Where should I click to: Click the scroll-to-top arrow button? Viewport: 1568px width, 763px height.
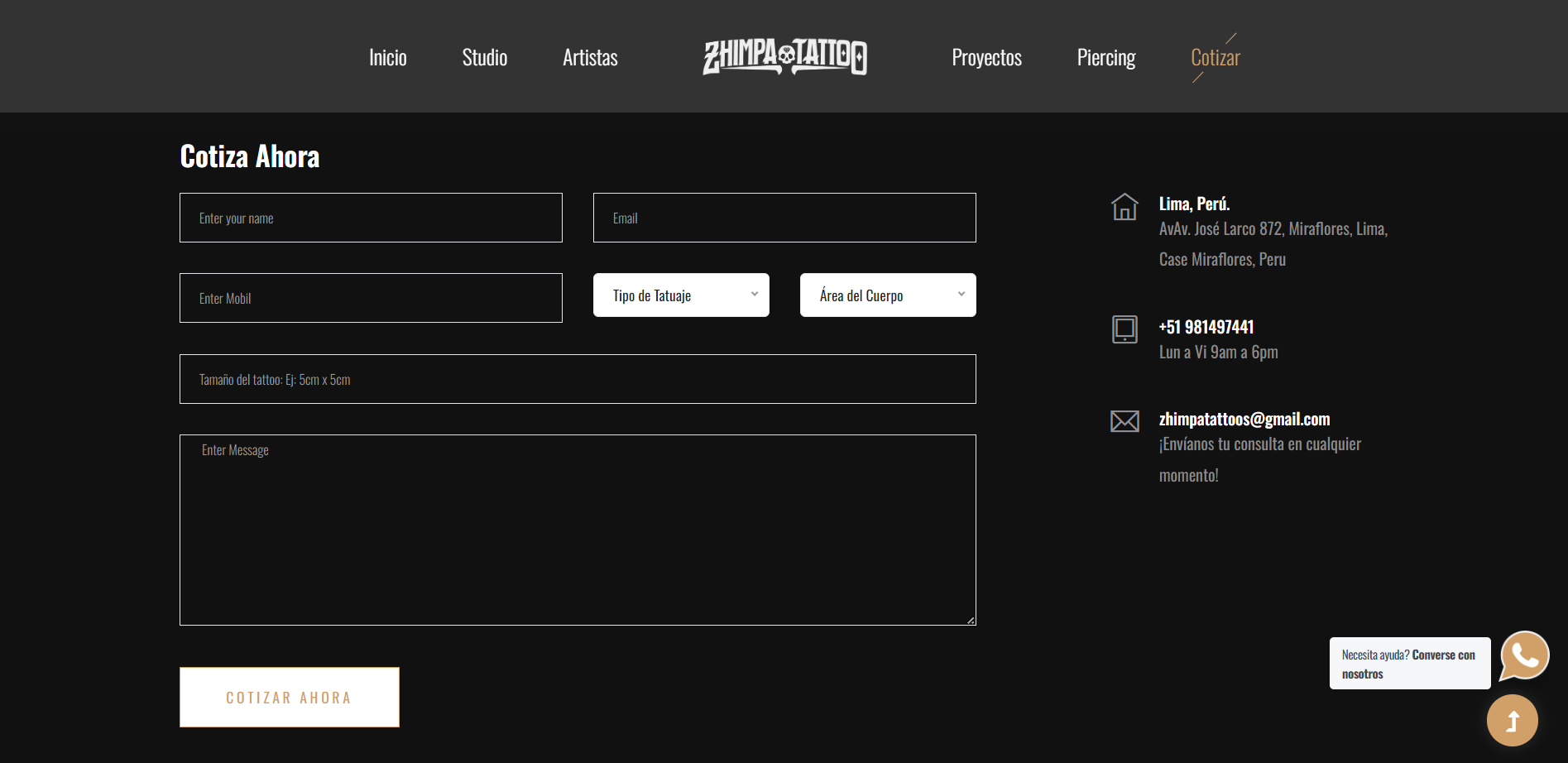click(x=1512, y=721)
